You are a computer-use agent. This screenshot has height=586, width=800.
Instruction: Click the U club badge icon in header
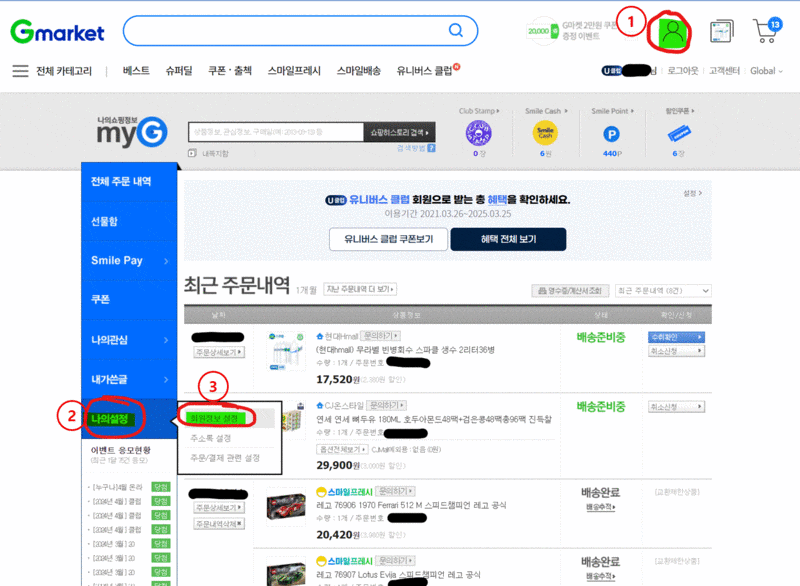click(x=611, y=71)
